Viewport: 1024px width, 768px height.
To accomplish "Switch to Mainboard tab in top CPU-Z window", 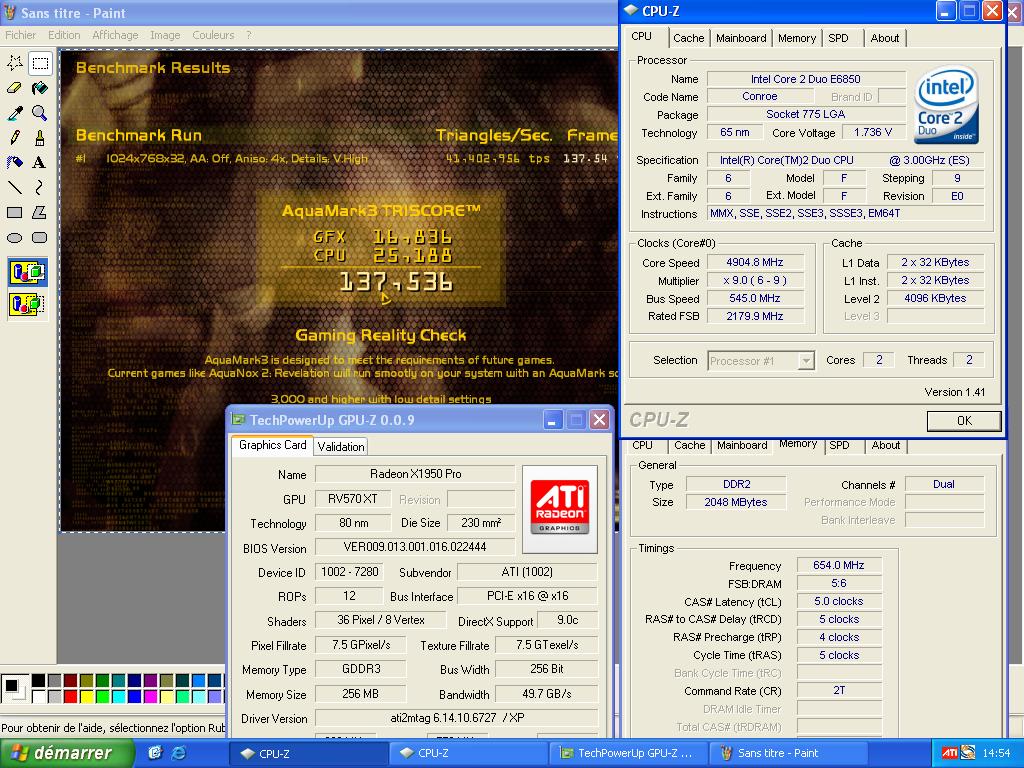I will point(741,38).
